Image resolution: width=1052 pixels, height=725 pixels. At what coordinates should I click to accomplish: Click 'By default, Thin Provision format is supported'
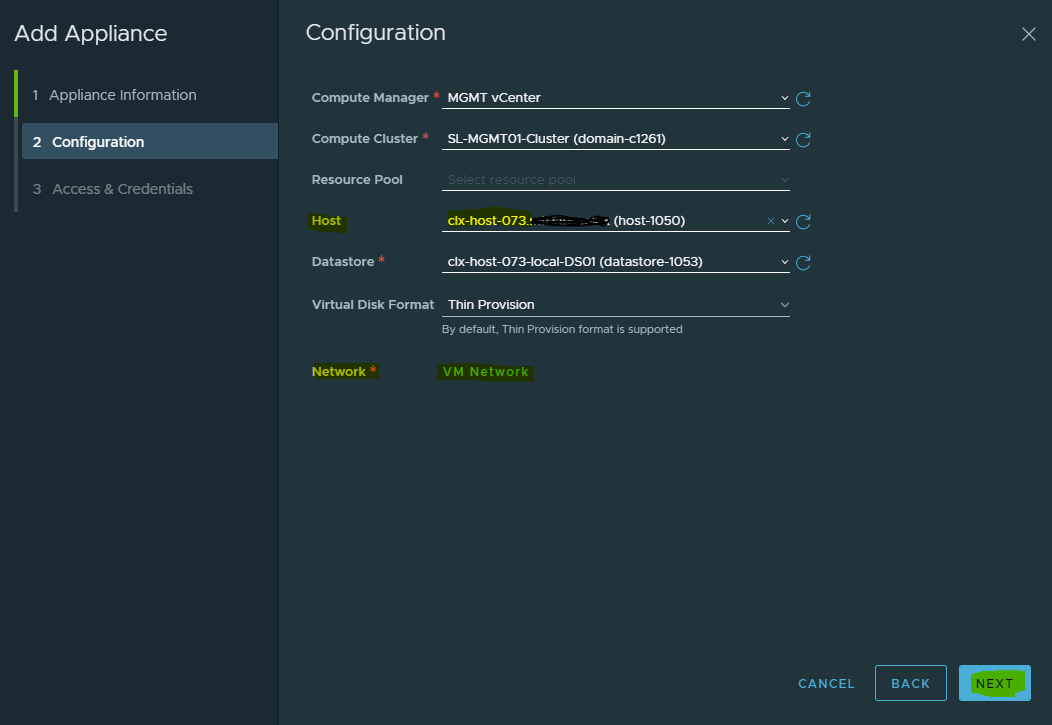tap(562, 329)
